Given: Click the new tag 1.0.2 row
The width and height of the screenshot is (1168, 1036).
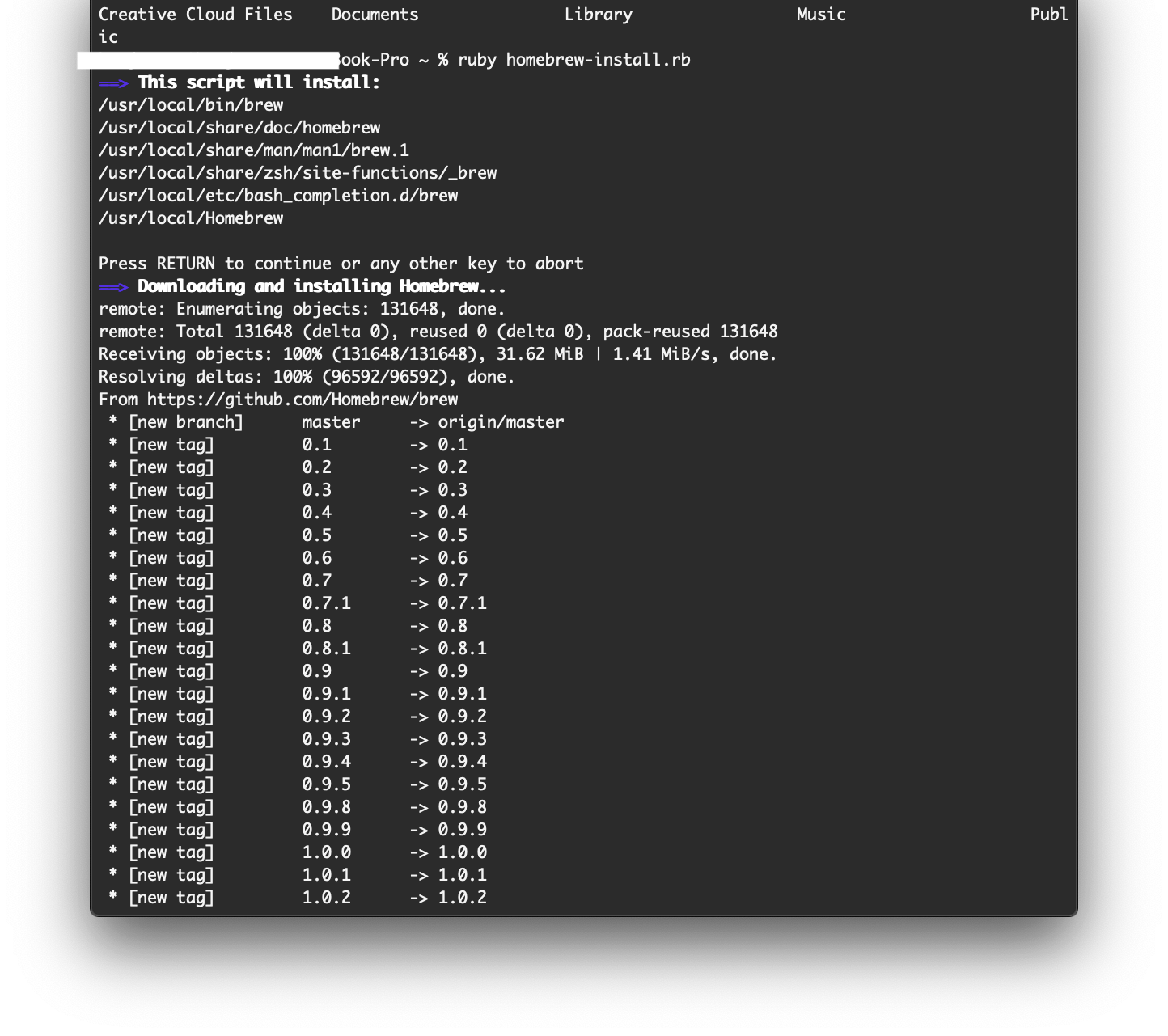Looking at the screenshot, I should coord(298,898).
